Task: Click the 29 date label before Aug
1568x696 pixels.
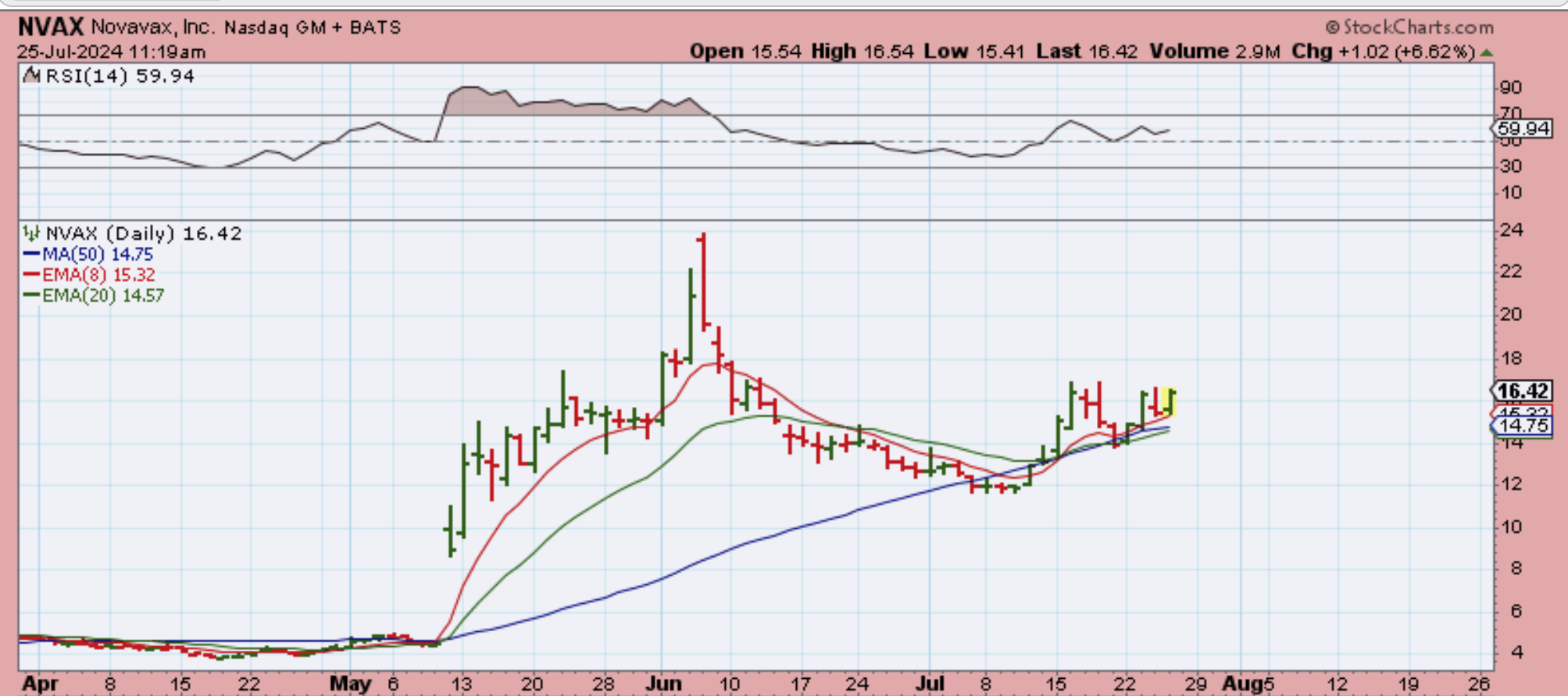Action: 1195,684
